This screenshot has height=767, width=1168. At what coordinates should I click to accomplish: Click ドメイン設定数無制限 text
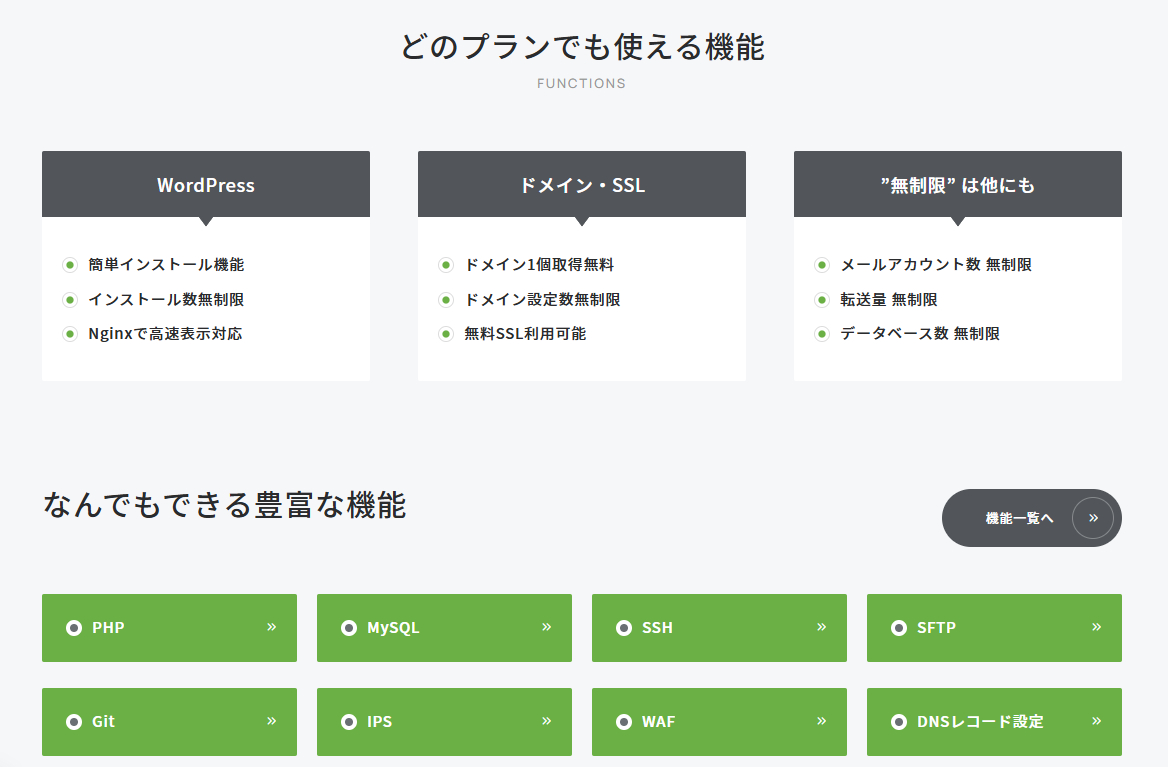542,299
